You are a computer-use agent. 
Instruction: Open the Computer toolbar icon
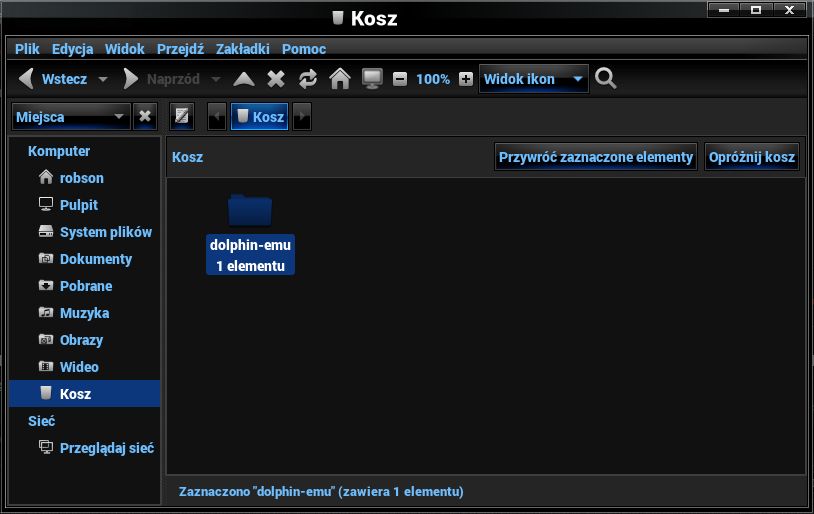coord(372,79)
